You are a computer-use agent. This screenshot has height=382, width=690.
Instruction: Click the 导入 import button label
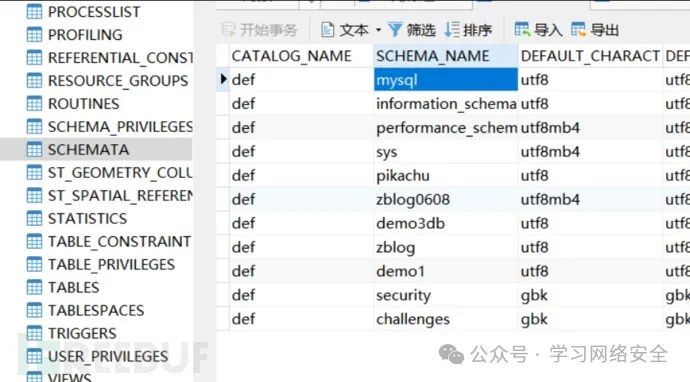548,30
